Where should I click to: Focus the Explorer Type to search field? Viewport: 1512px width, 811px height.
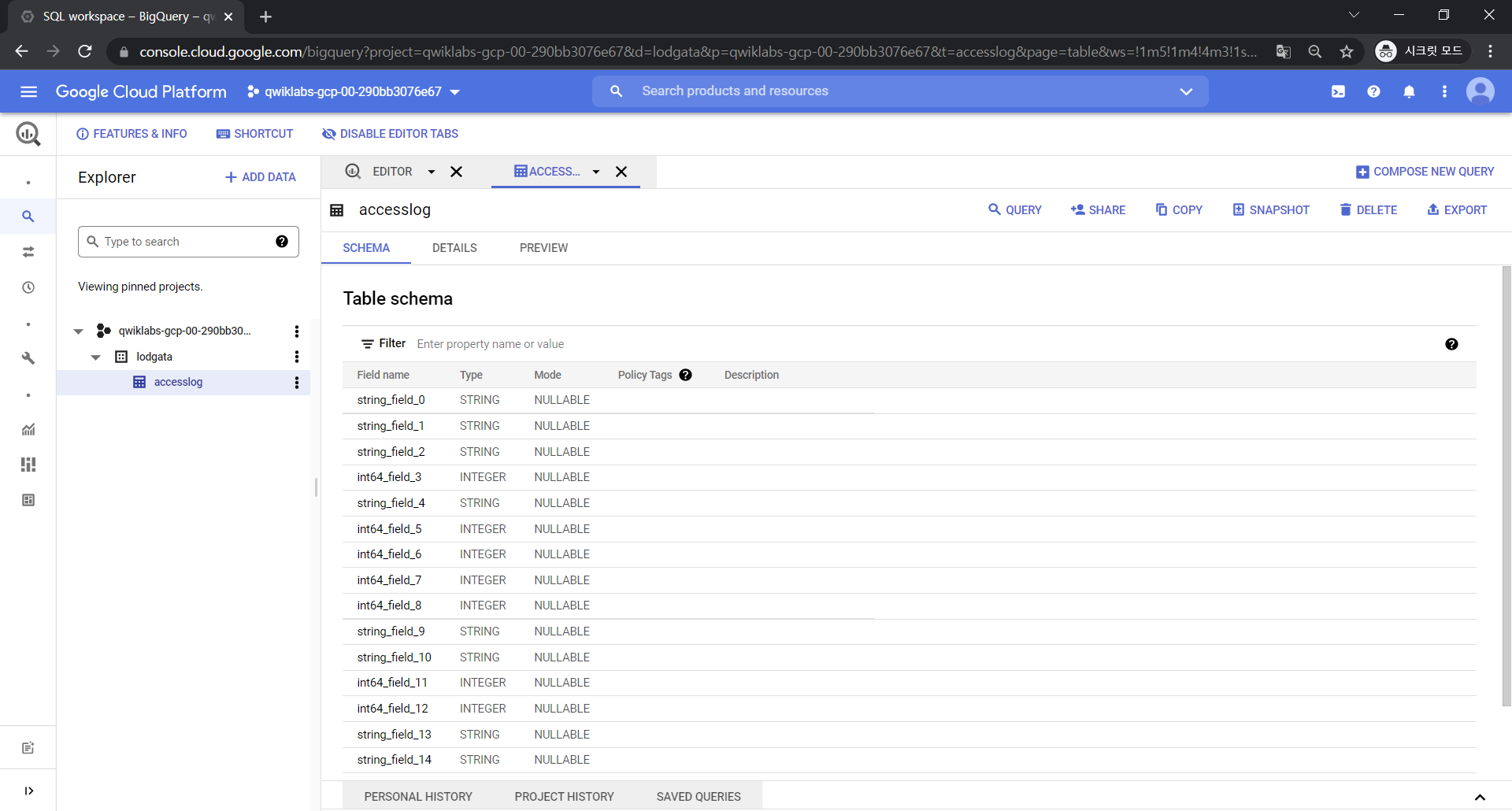click(188, 242)
